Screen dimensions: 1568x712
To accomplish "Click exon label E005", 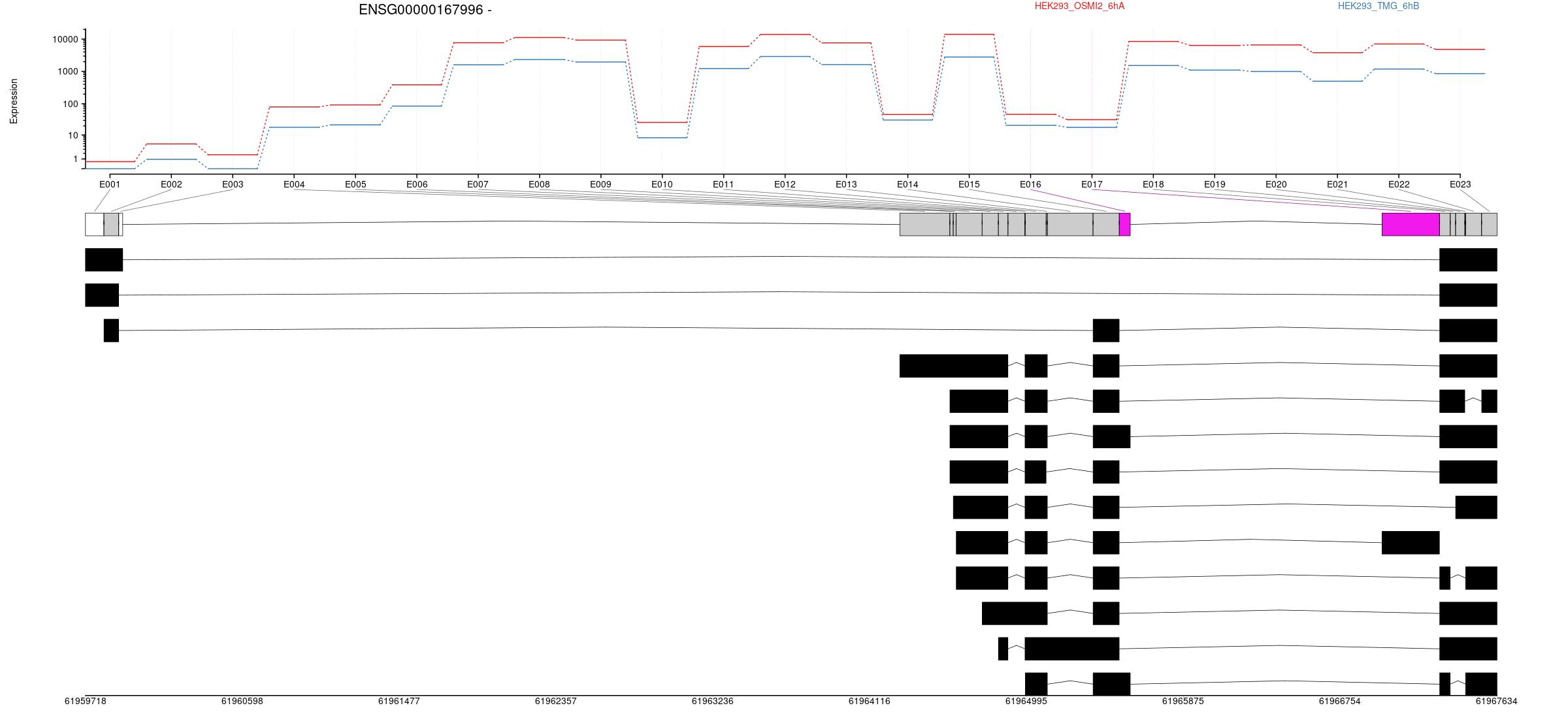I will tap(355, 184).
